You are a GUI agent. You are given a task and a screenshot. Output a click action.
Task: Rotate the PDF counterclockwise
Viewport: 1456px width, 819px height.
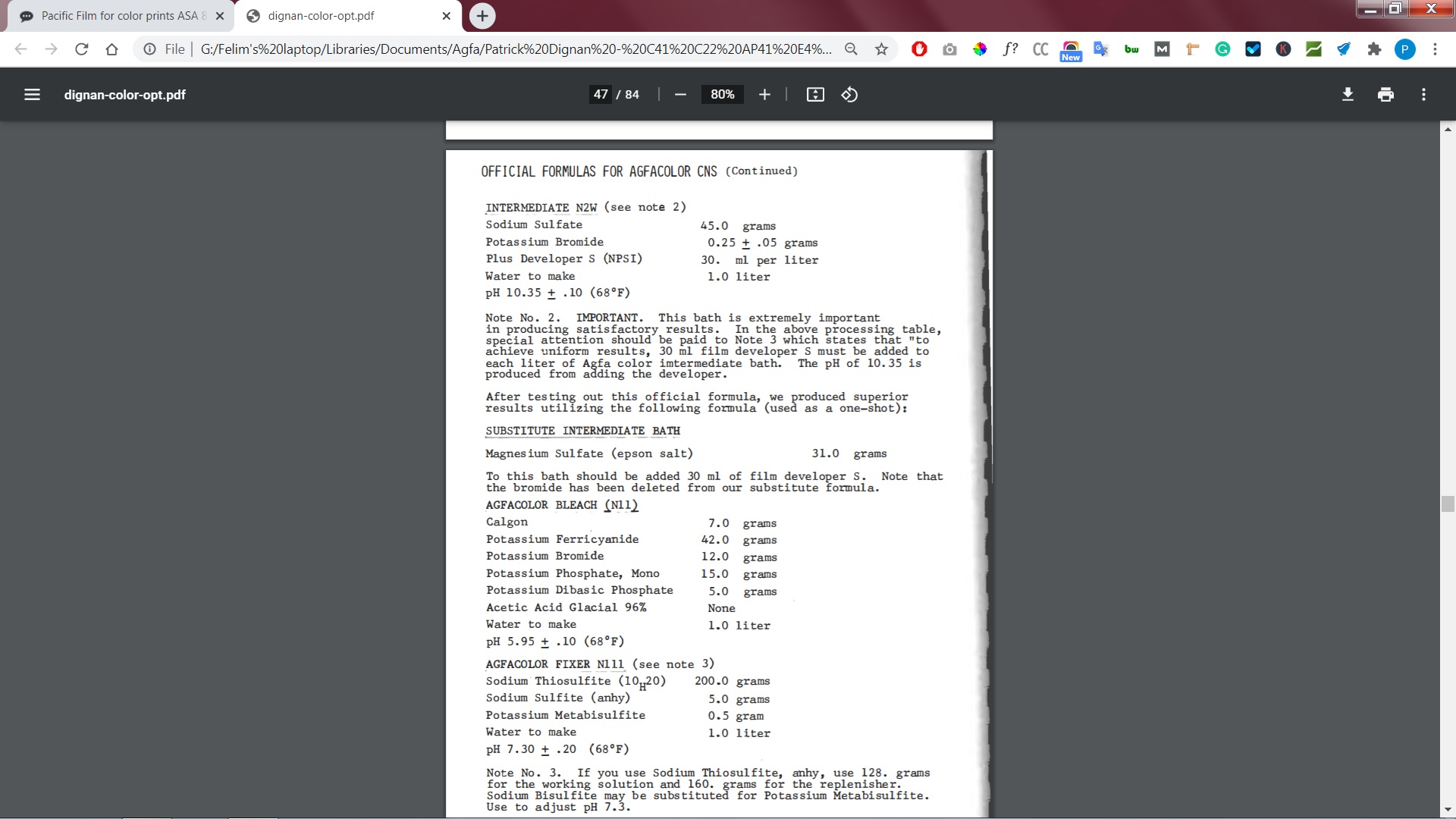tap(849, 95)
